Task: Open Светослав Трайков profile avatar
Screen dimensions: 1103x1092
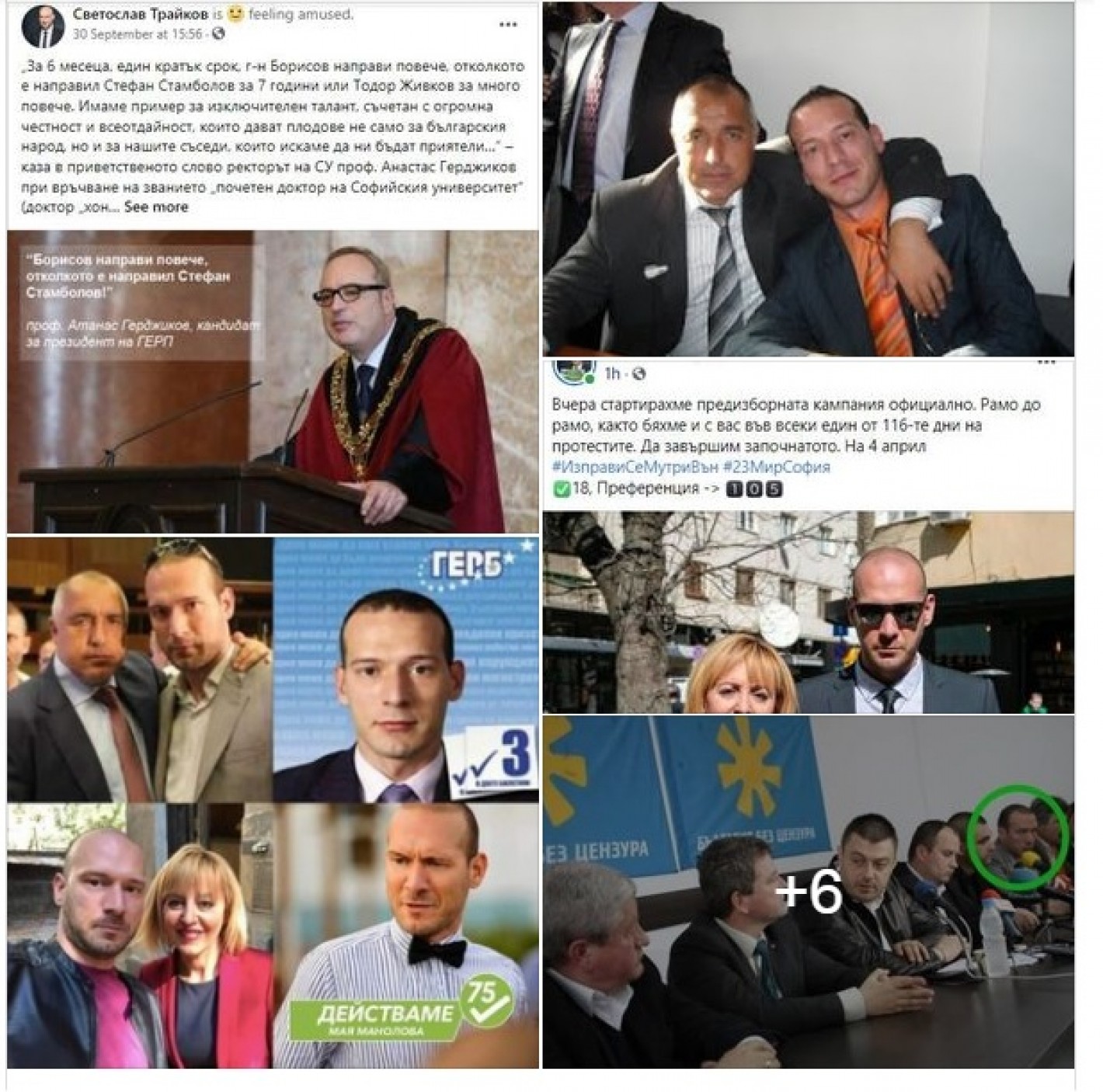Action: point(43,24)
